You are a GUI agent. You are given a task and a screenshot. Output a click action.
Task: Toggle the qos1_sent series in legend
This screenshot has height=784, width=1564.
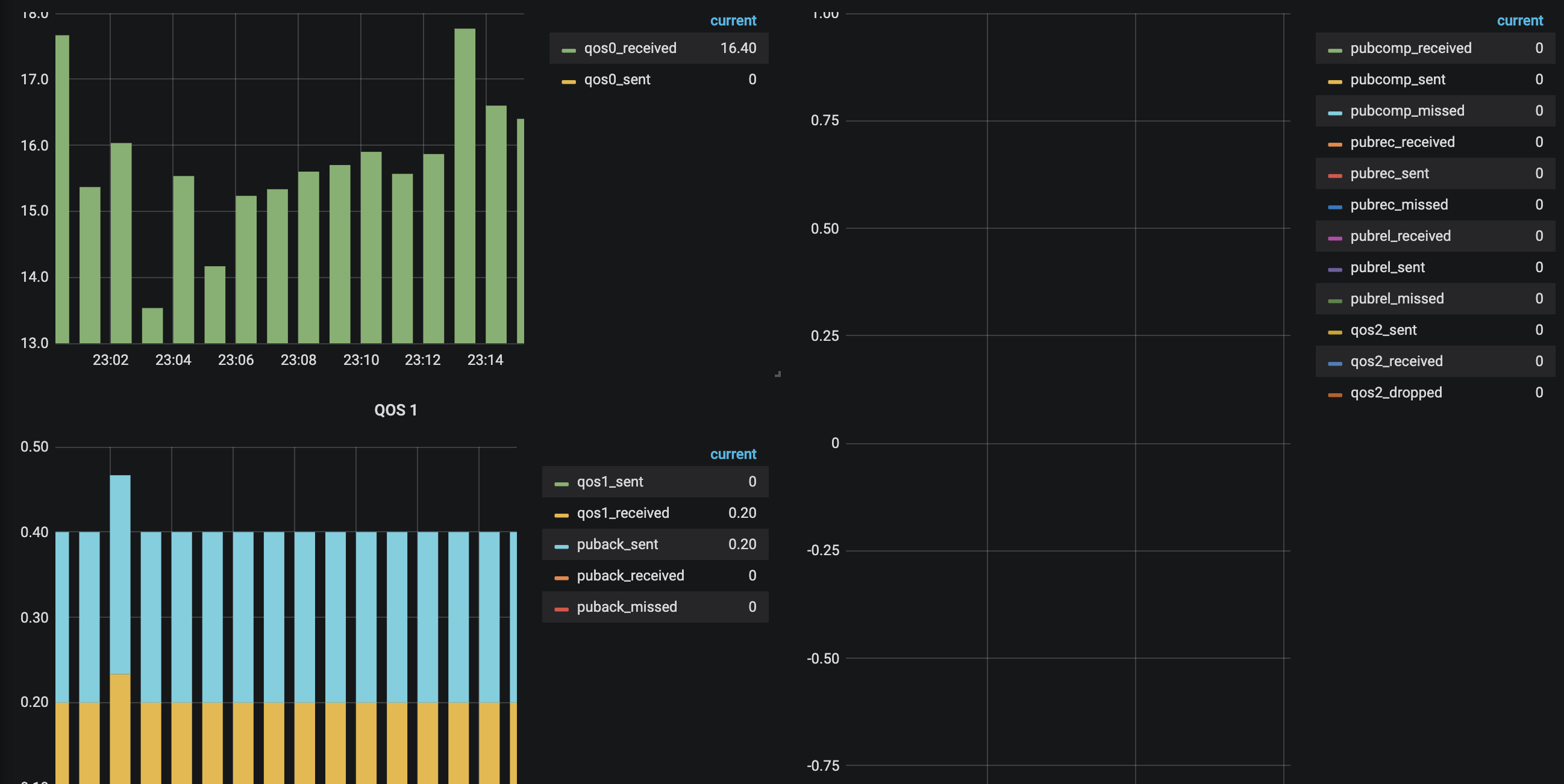(x=609, y=482)
